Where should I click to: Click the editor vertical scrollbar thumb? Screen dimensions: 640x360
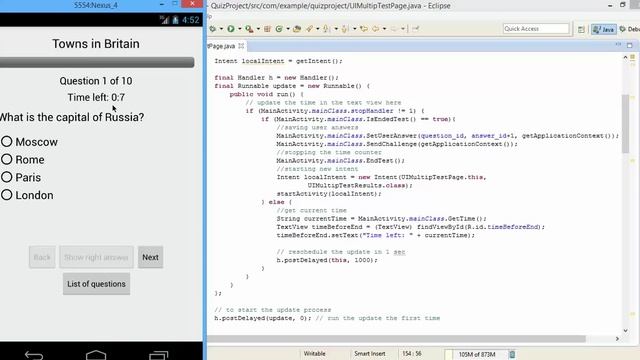pos(625,124)
